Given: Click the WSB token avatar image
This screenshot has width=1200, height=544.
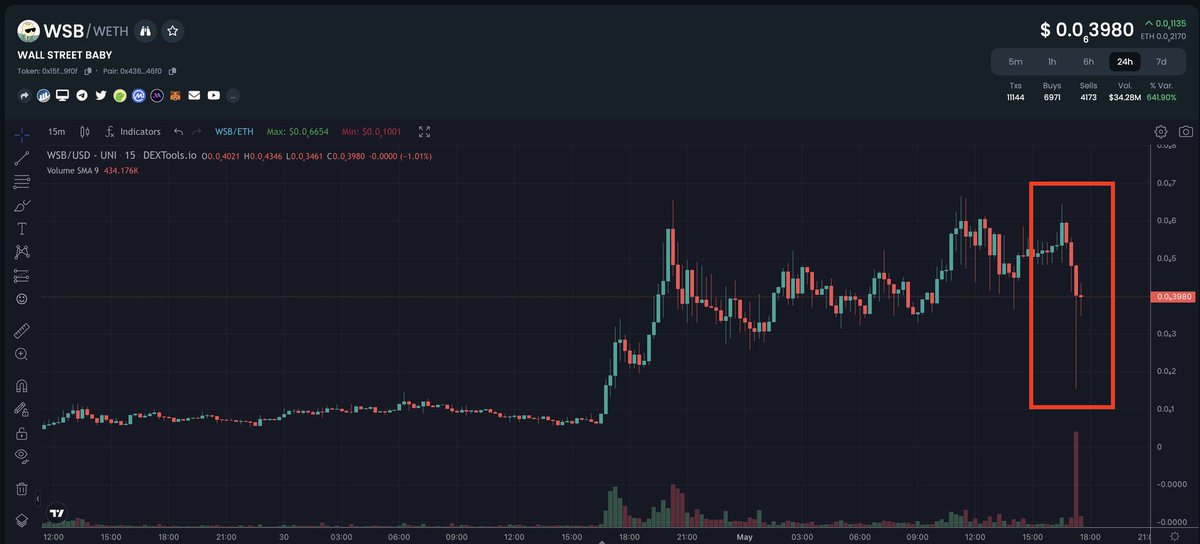Looking at the screenshot, I should pos(29,31).
